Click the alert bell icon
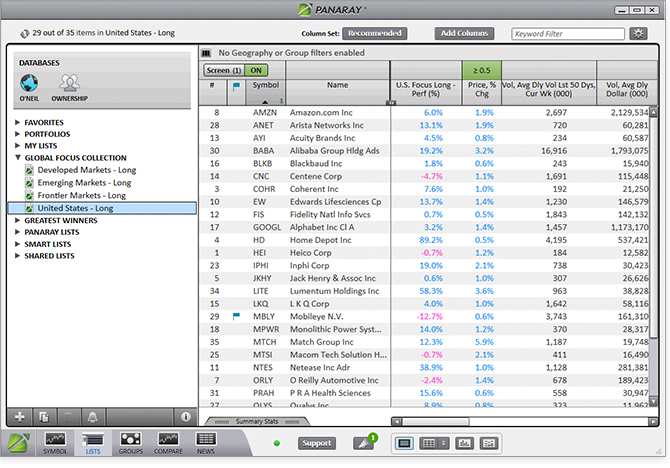Image resolution: width=670 pixels, height=468 pixels. (x=92, y=415)
